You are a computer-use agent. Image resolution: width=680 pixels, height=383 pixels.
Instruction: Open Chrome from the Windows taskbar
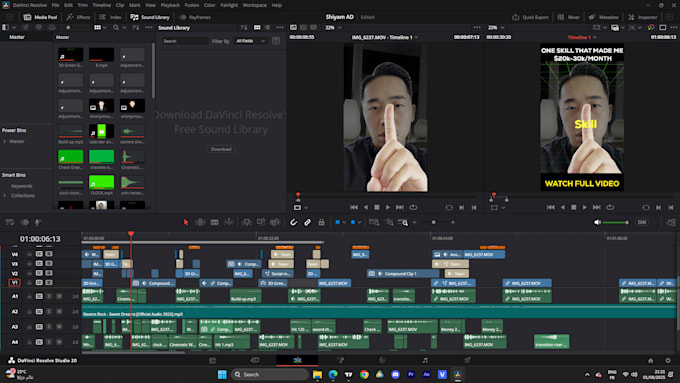point(364,374)
